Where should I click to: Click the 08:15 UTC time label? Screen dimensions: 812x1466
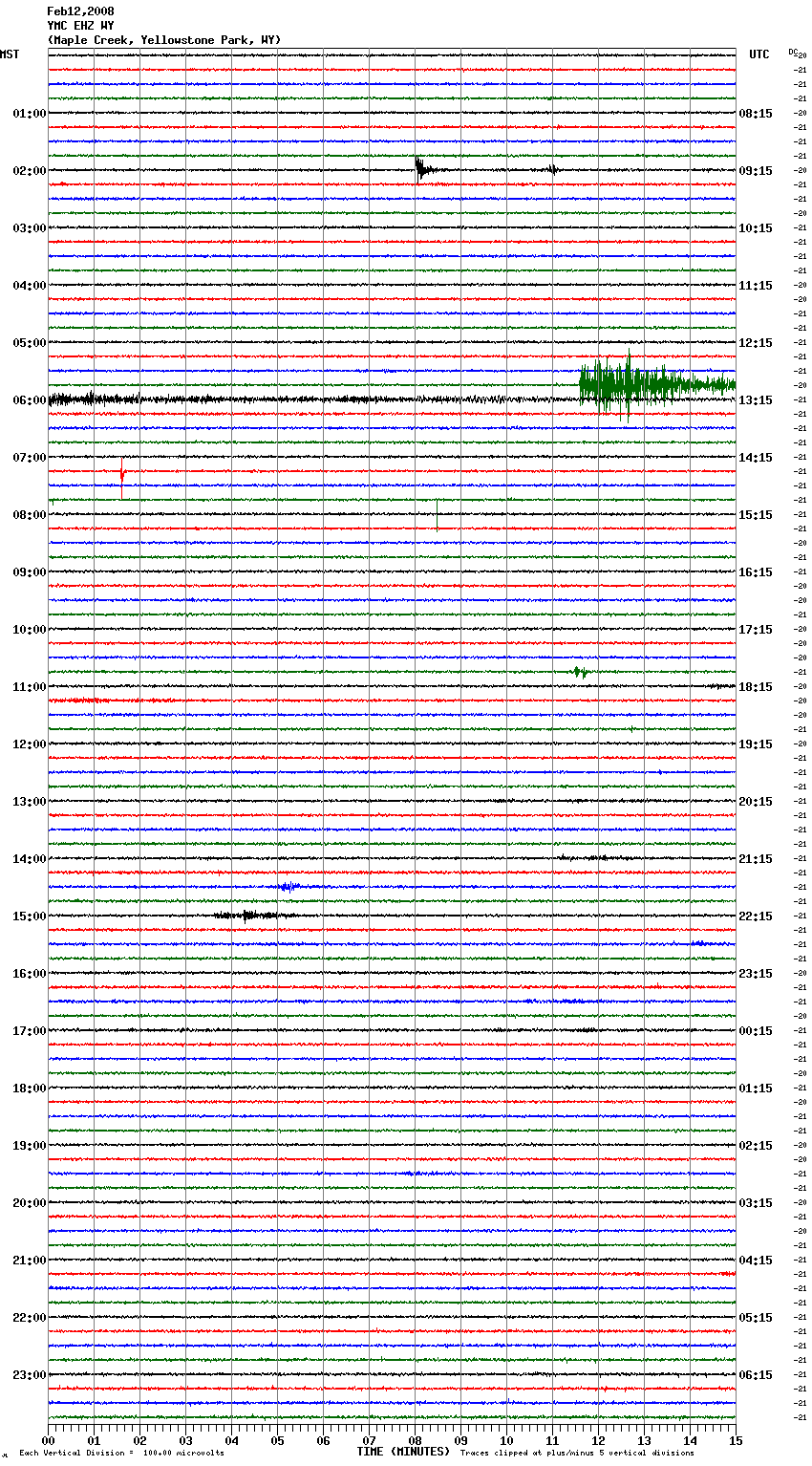coord(756,114)
